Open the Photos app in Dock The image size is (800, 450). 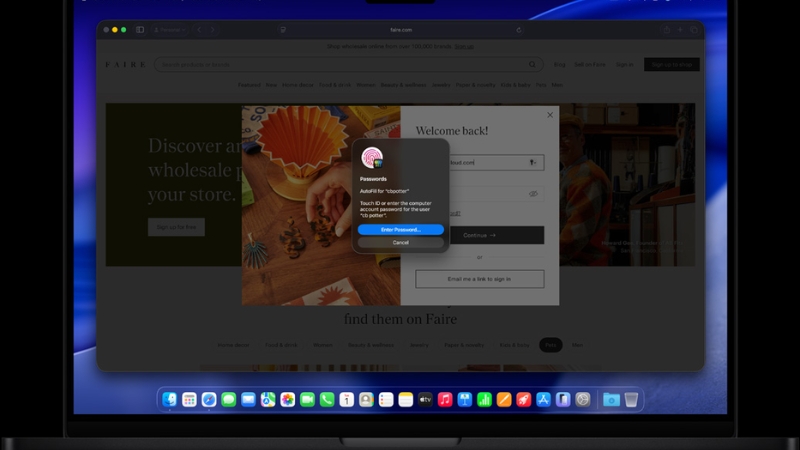point(287,399)
